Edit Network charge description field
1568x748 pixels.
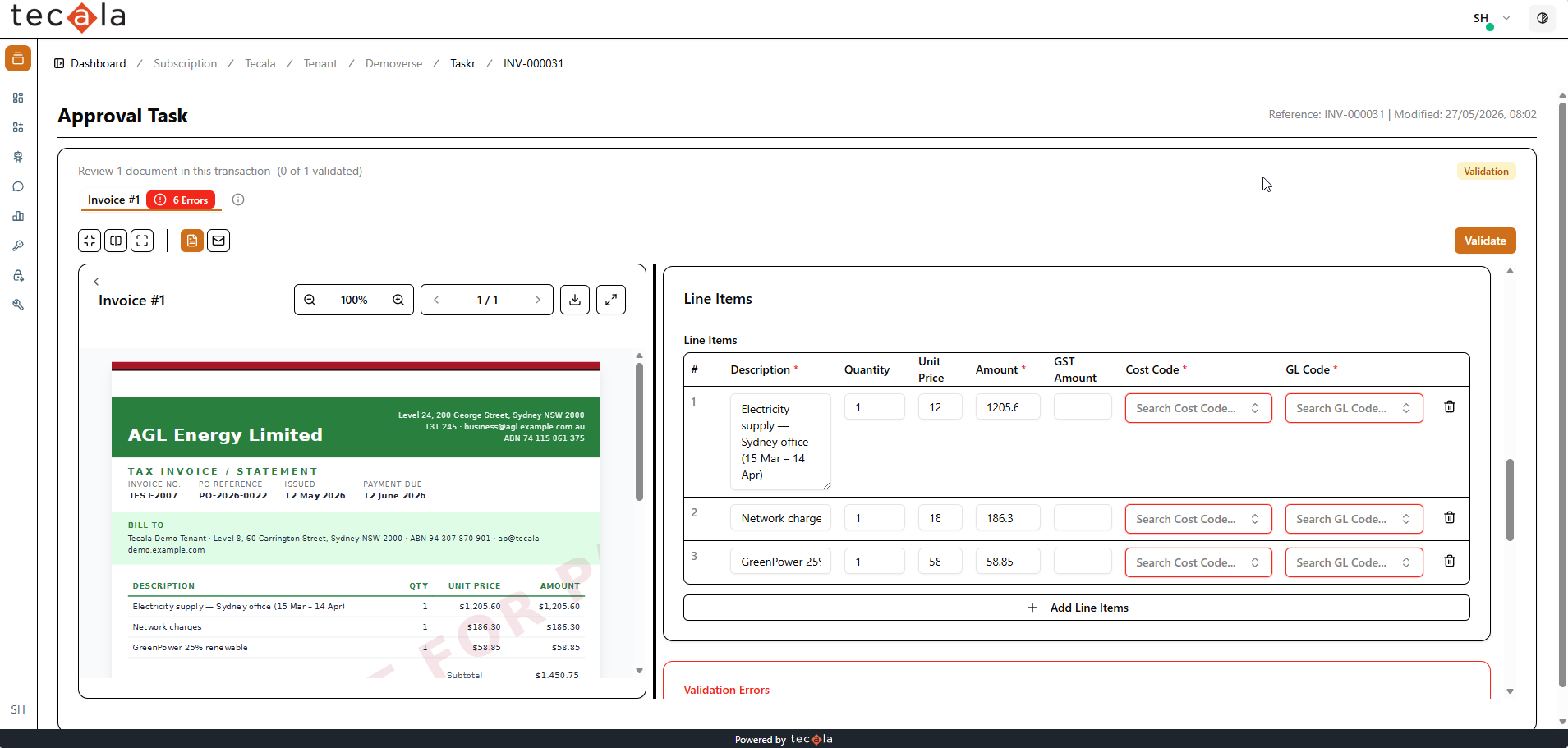click(x=780, y=518)
